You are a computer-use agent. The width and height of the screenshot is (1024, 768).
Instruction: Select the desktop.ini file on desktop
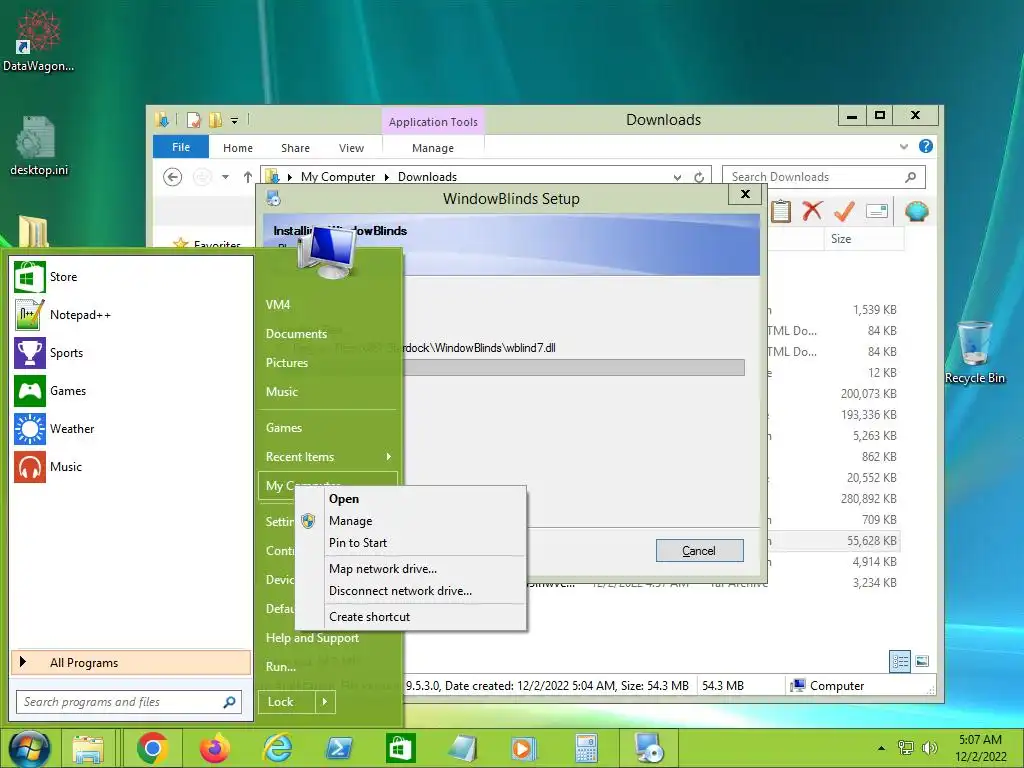(39, 146)
